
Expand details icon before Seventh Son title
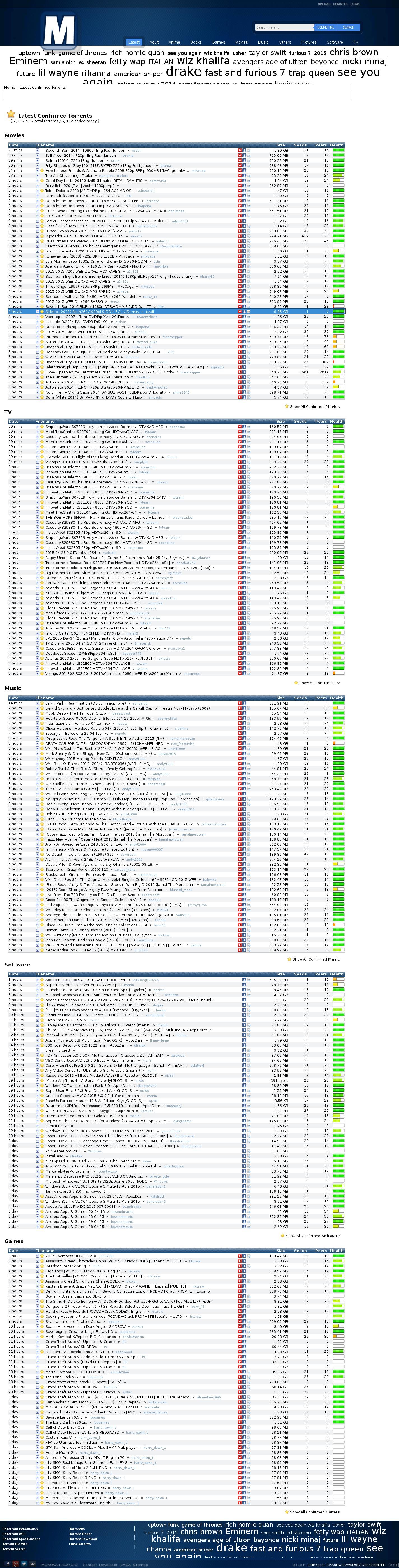coord(38,150)
